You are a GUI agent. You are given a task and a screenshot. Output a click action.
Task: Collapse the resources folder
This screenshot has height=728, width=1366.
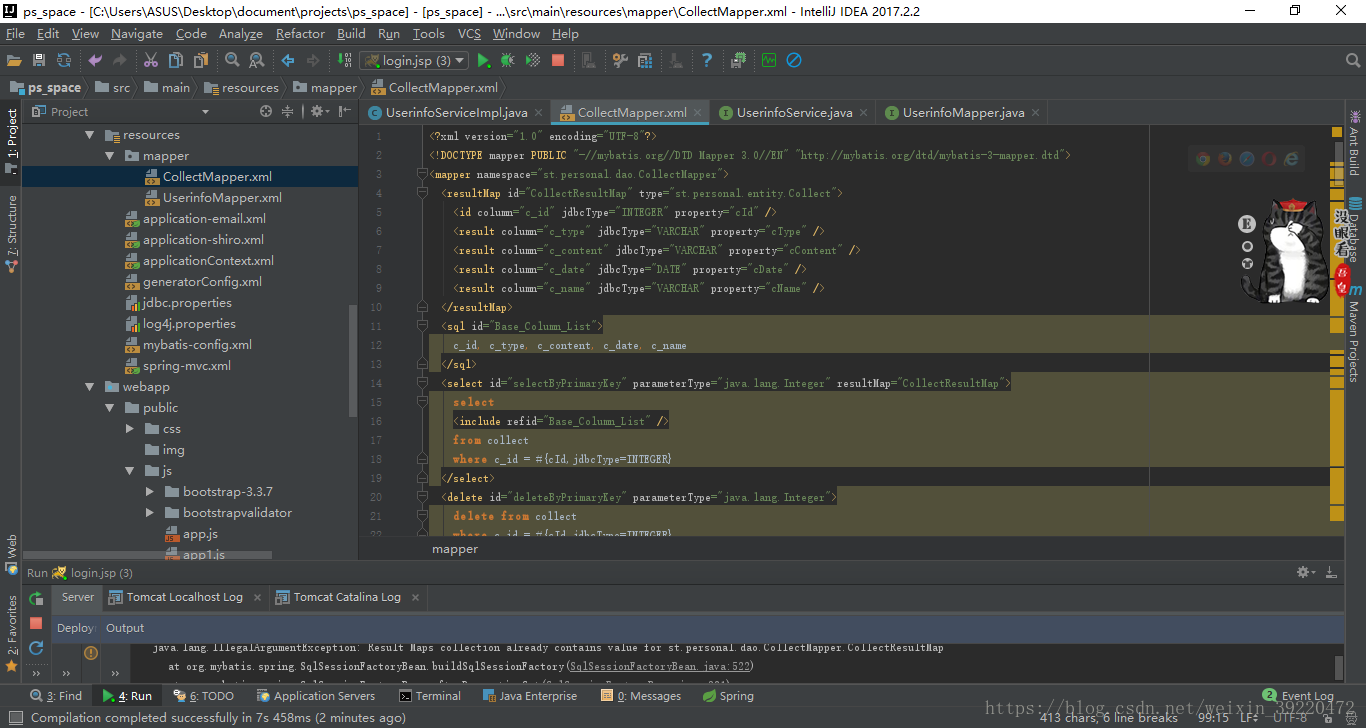click(89, 135)
